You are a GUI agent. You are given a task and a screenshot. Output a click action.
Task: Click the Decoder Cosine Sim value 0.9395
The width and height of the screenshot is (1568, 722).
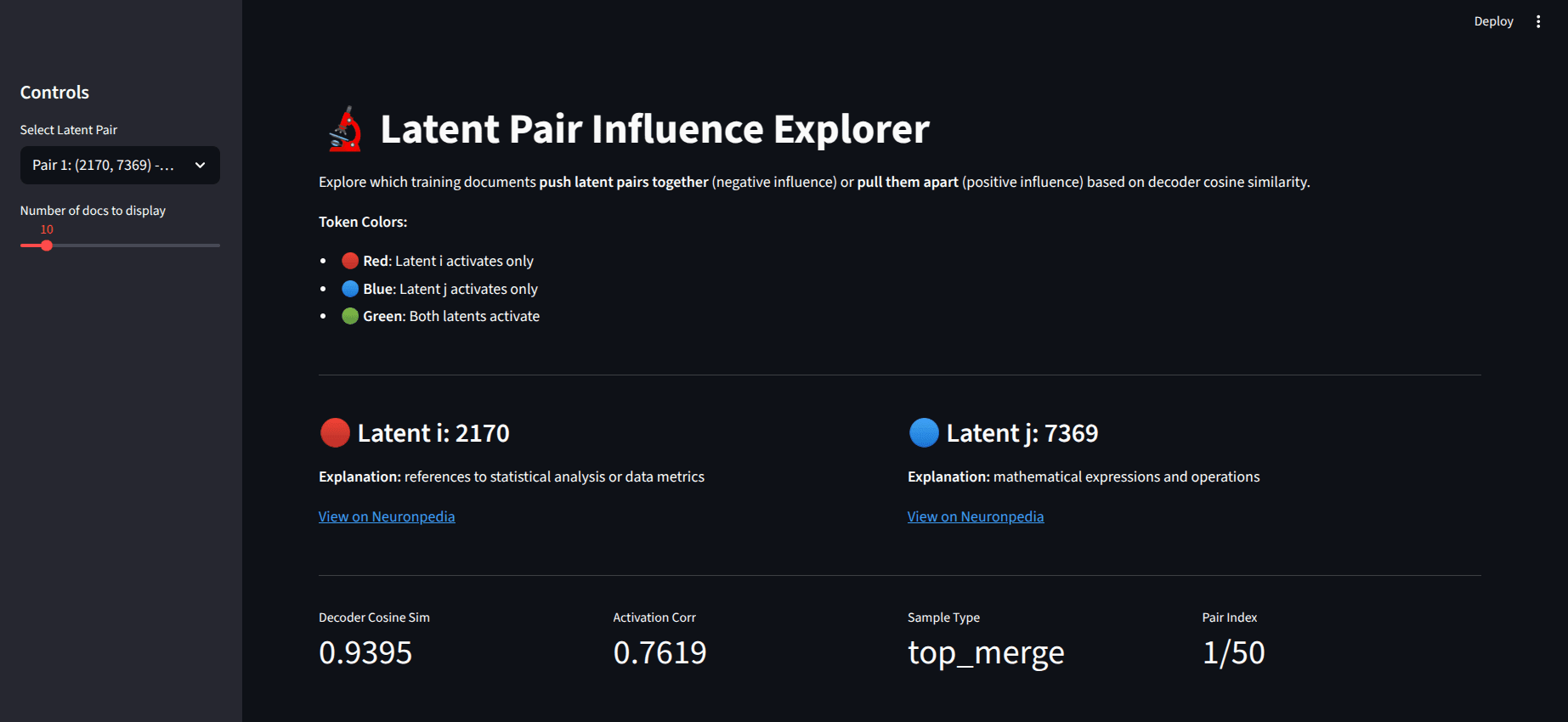365,652
